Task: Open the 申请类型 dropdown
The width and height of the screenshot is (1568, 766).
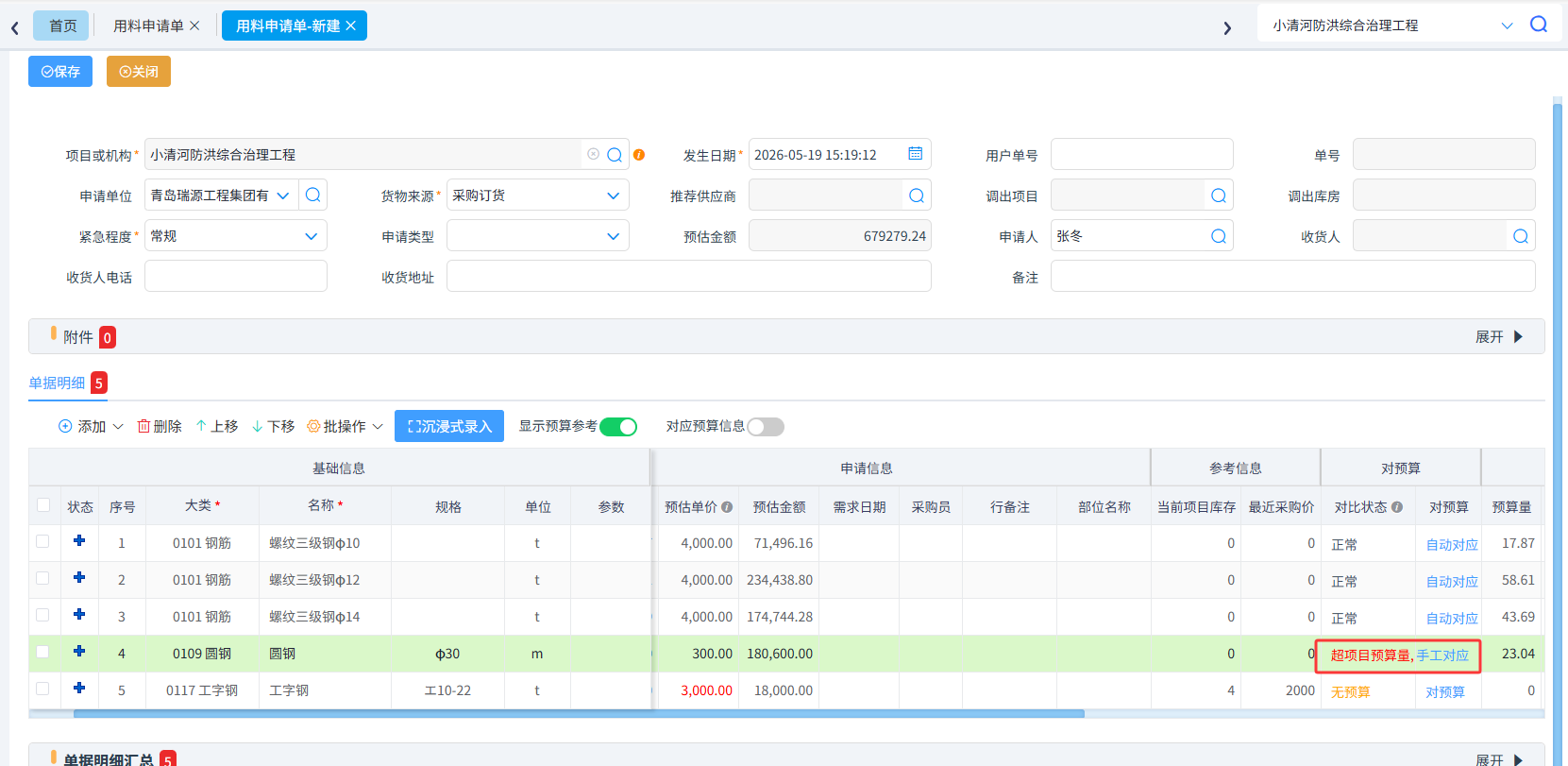Action: pos(538,236)
